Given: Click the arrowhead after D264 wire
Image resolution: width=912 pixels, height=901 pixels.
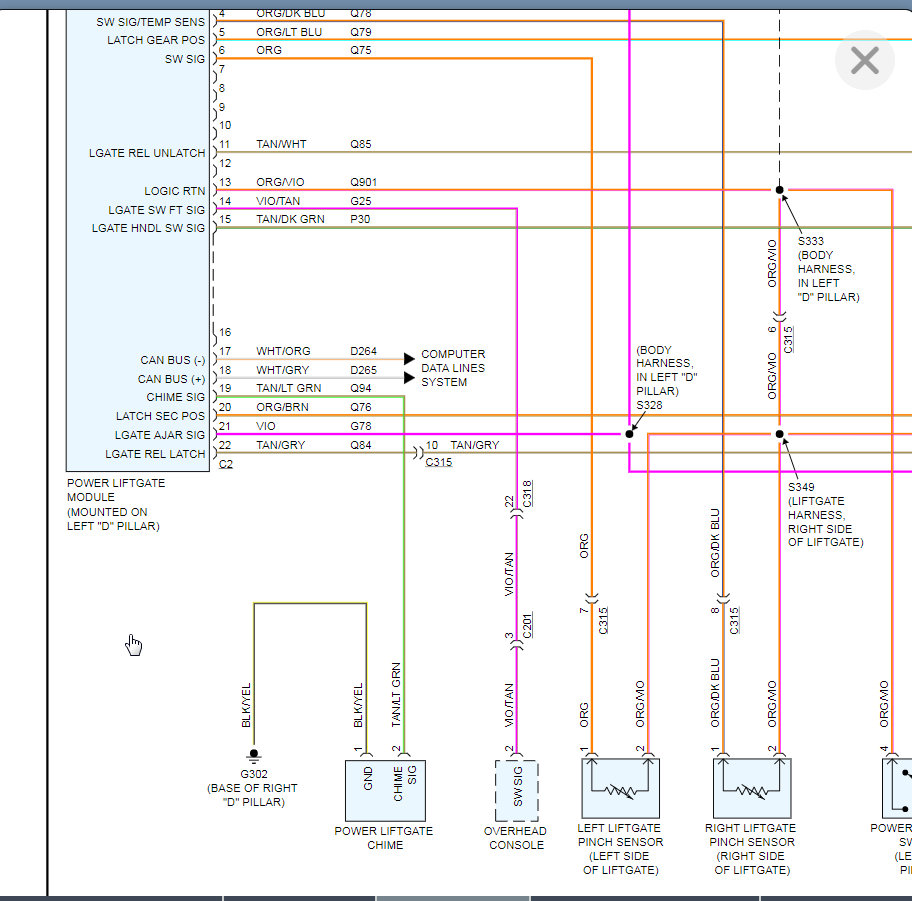Looking at the screenshot, I should (x=409, y=358).
